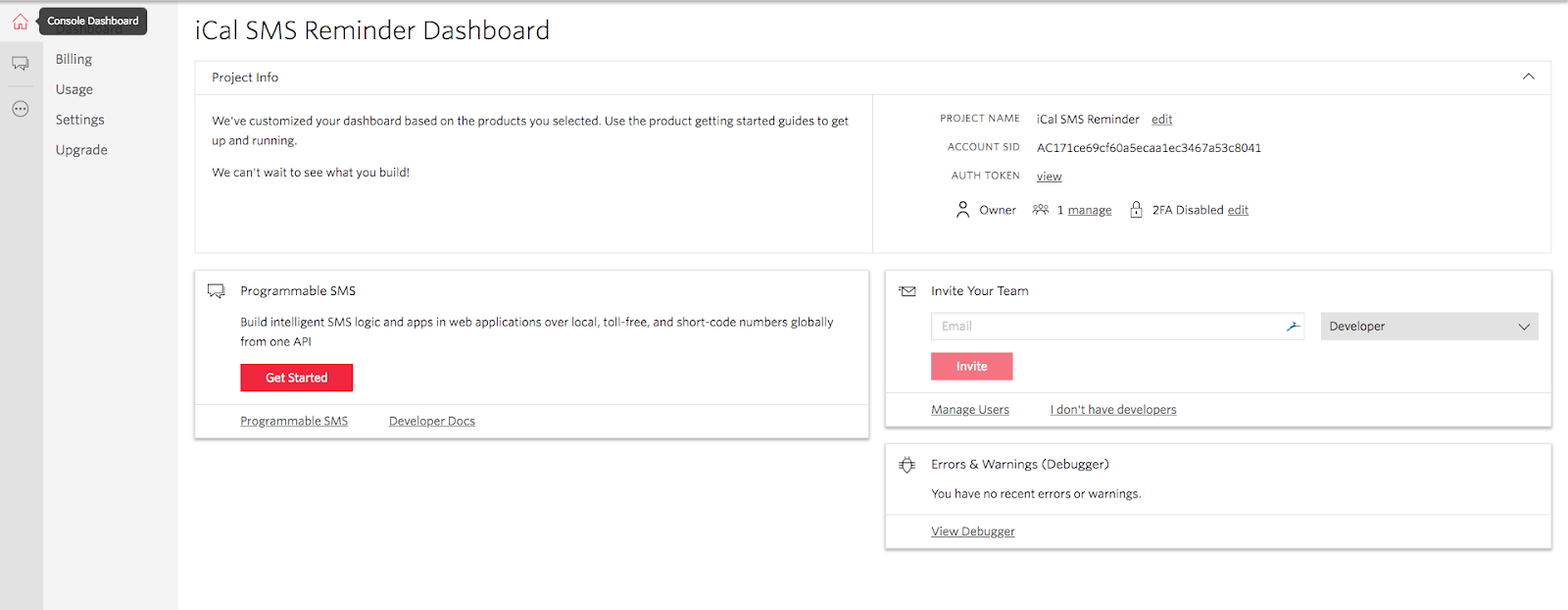Click the Get Started button
Image resolution: width=1568 pixels, height=610 pixels.
296,378
